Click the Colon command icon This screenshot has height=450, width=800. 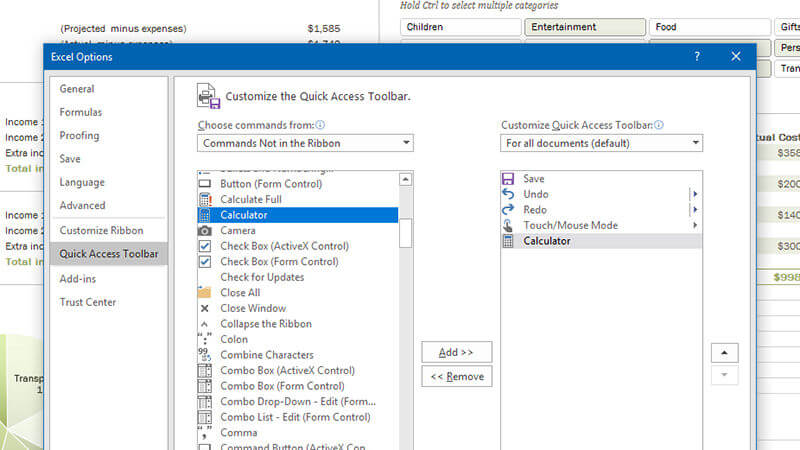tap(205, 339)
